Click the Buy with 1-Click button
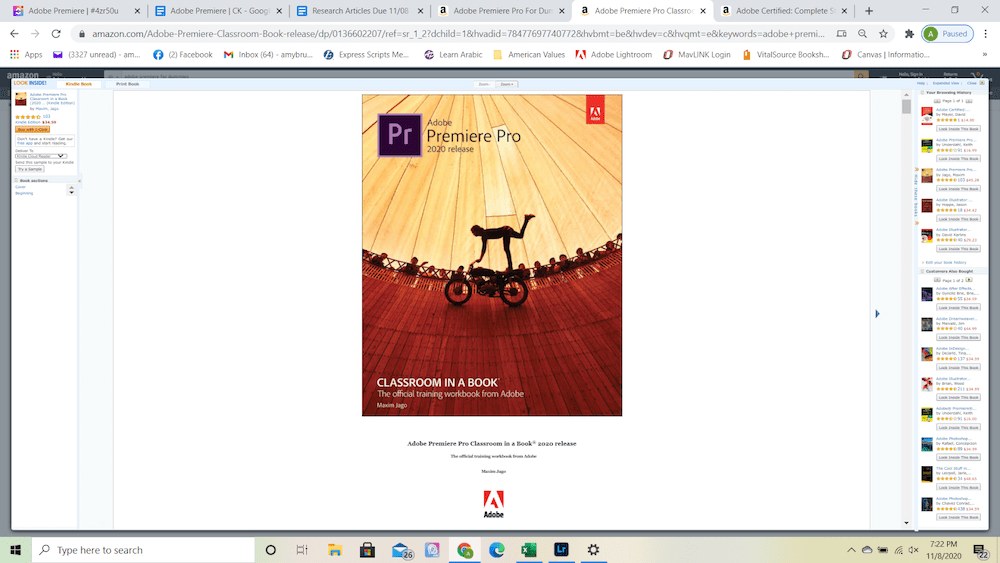 pos(33,129)
